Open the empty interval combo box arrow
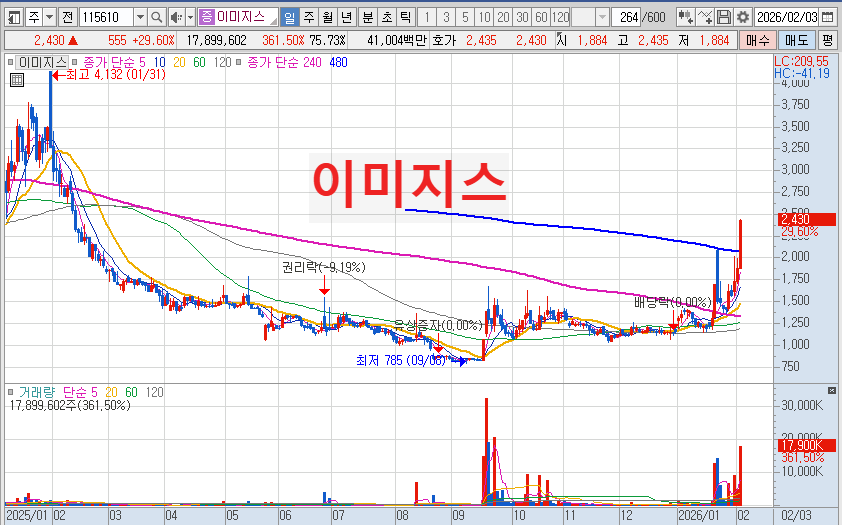Screen dimensions: 842x525 (x=602, y=18)
